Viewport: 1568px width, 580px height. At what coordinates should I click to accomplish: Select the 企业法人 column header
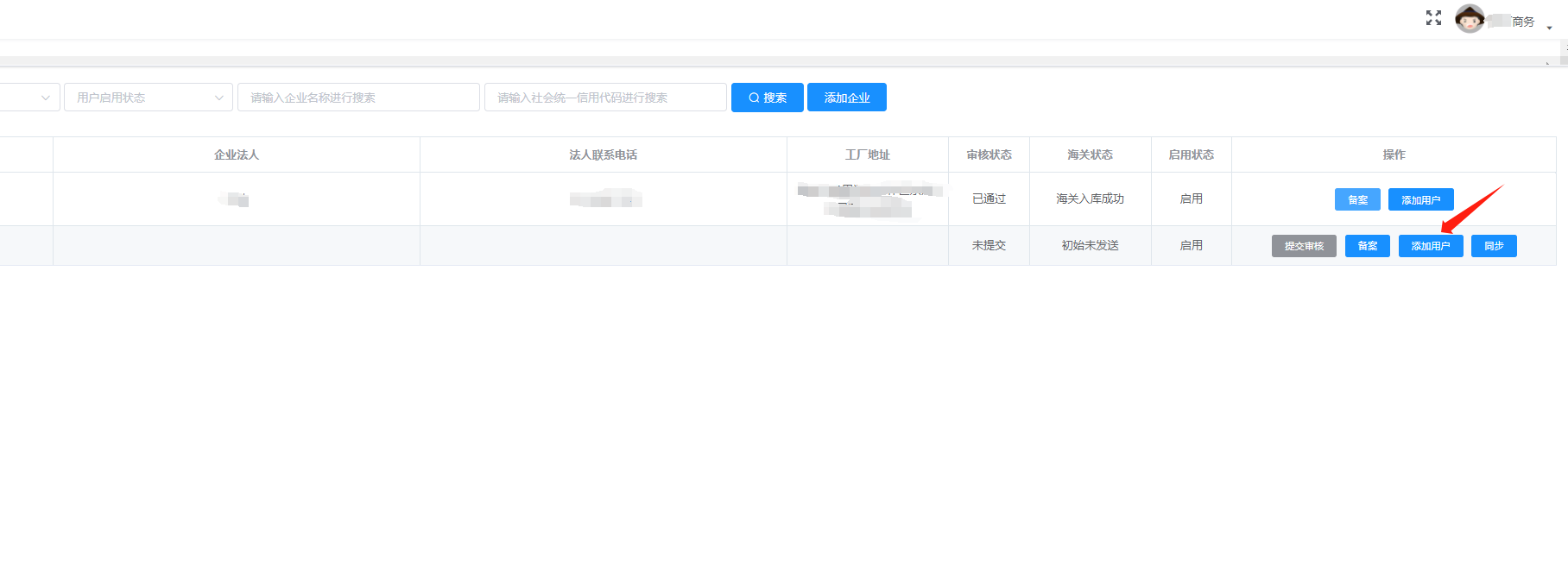[x=236, y=154]
